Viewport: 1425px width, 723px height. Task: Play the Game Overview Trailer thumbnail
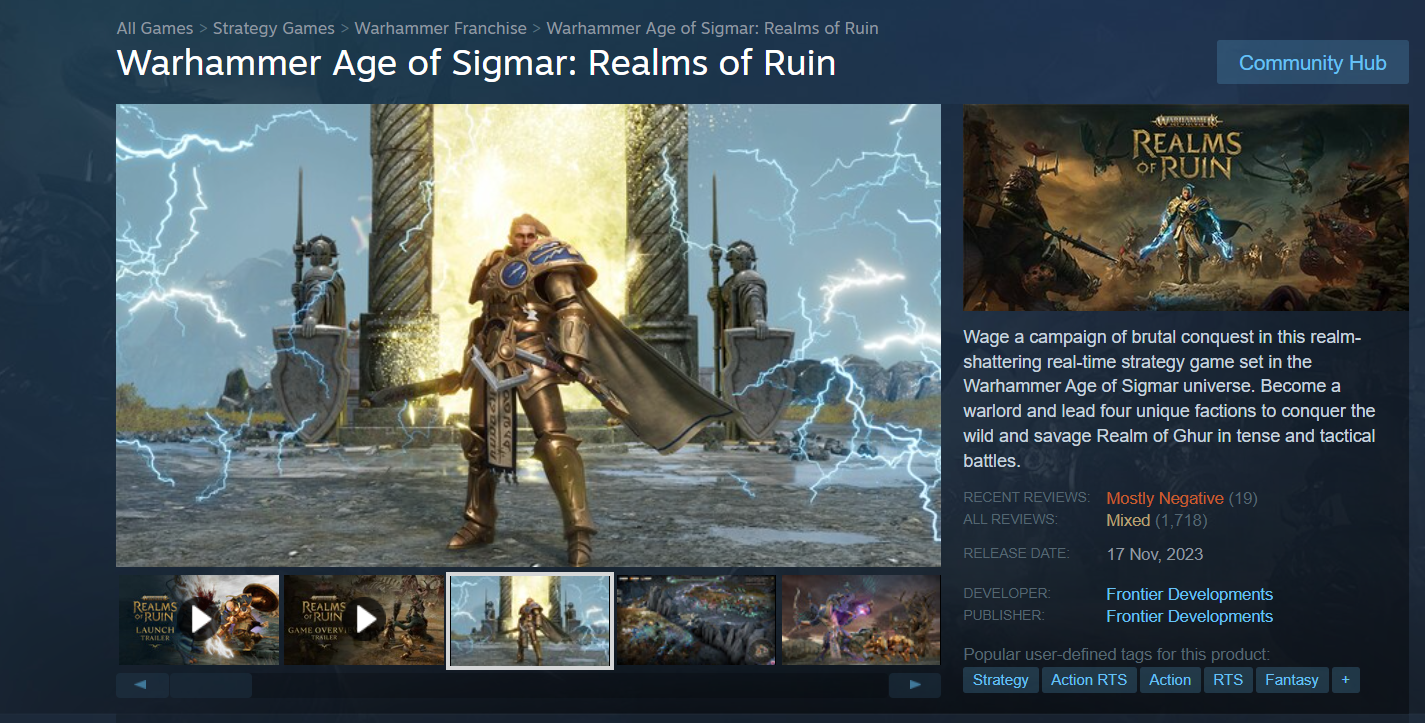(x=364, y=620)
